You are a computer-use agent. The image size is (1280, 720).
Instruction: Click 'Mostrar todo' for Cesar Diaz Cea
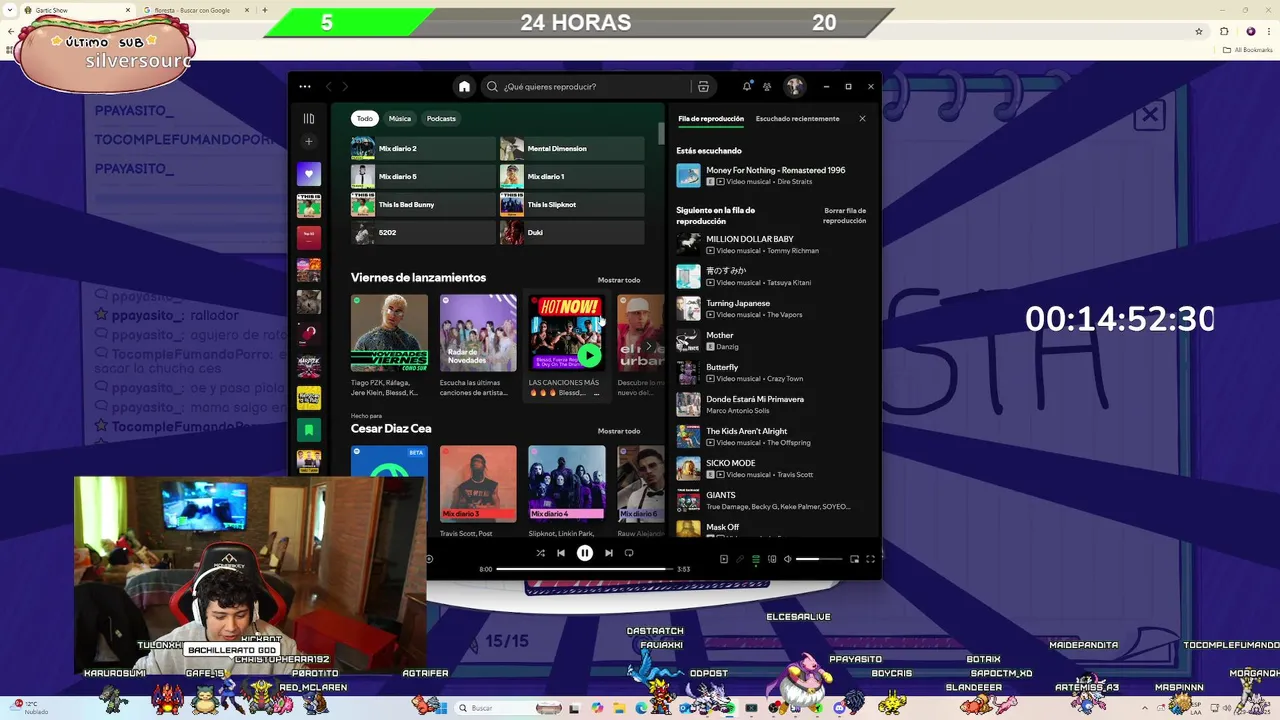619,431
